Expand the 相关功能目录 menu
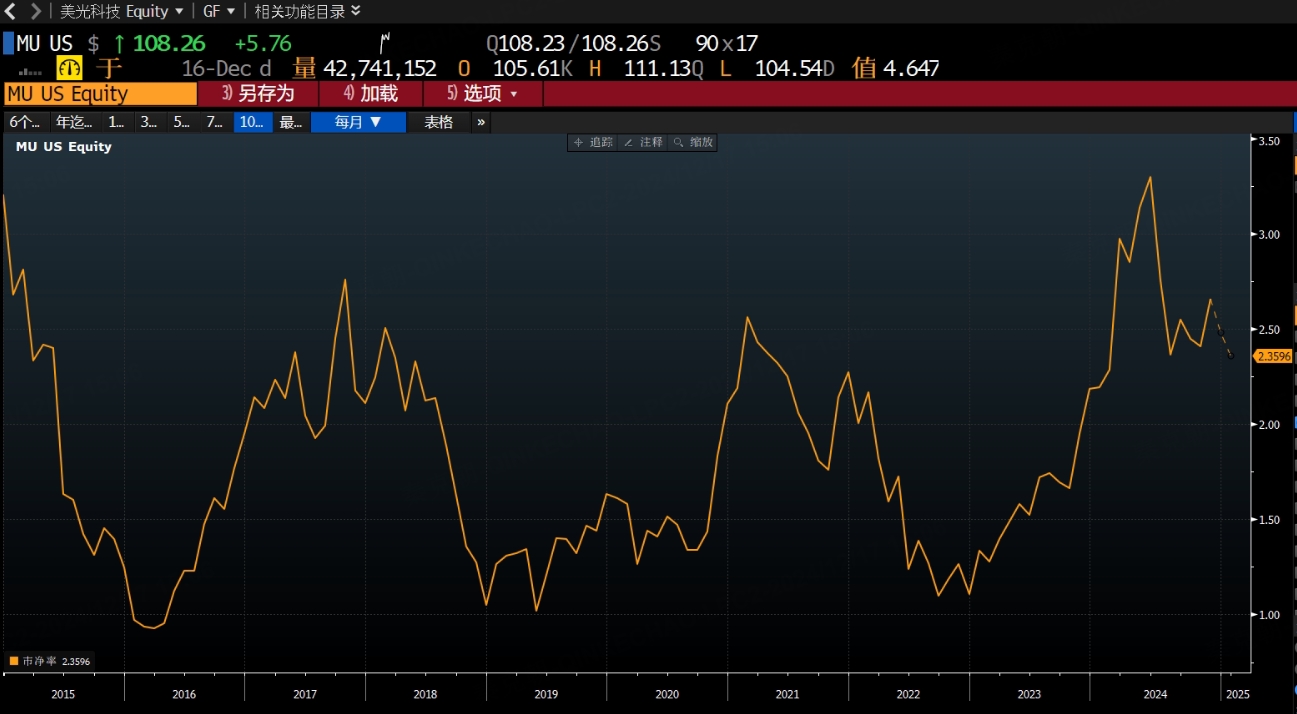Viewport: 1297px width, 714px height. (x=307, y=11)
